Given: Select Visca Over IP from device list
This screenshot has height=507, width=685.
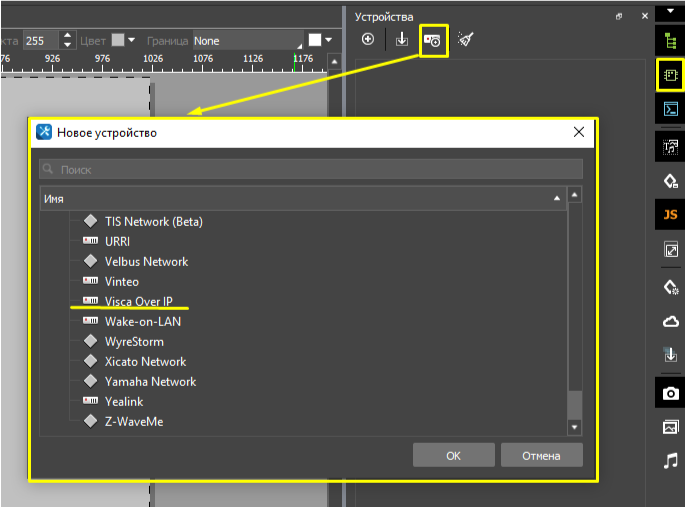Looking at the screenshot, I should [x=138, y=302].
